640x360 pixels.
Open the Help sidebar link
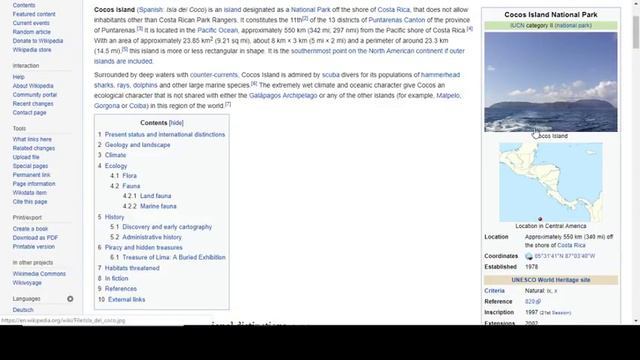pos(18,77)
